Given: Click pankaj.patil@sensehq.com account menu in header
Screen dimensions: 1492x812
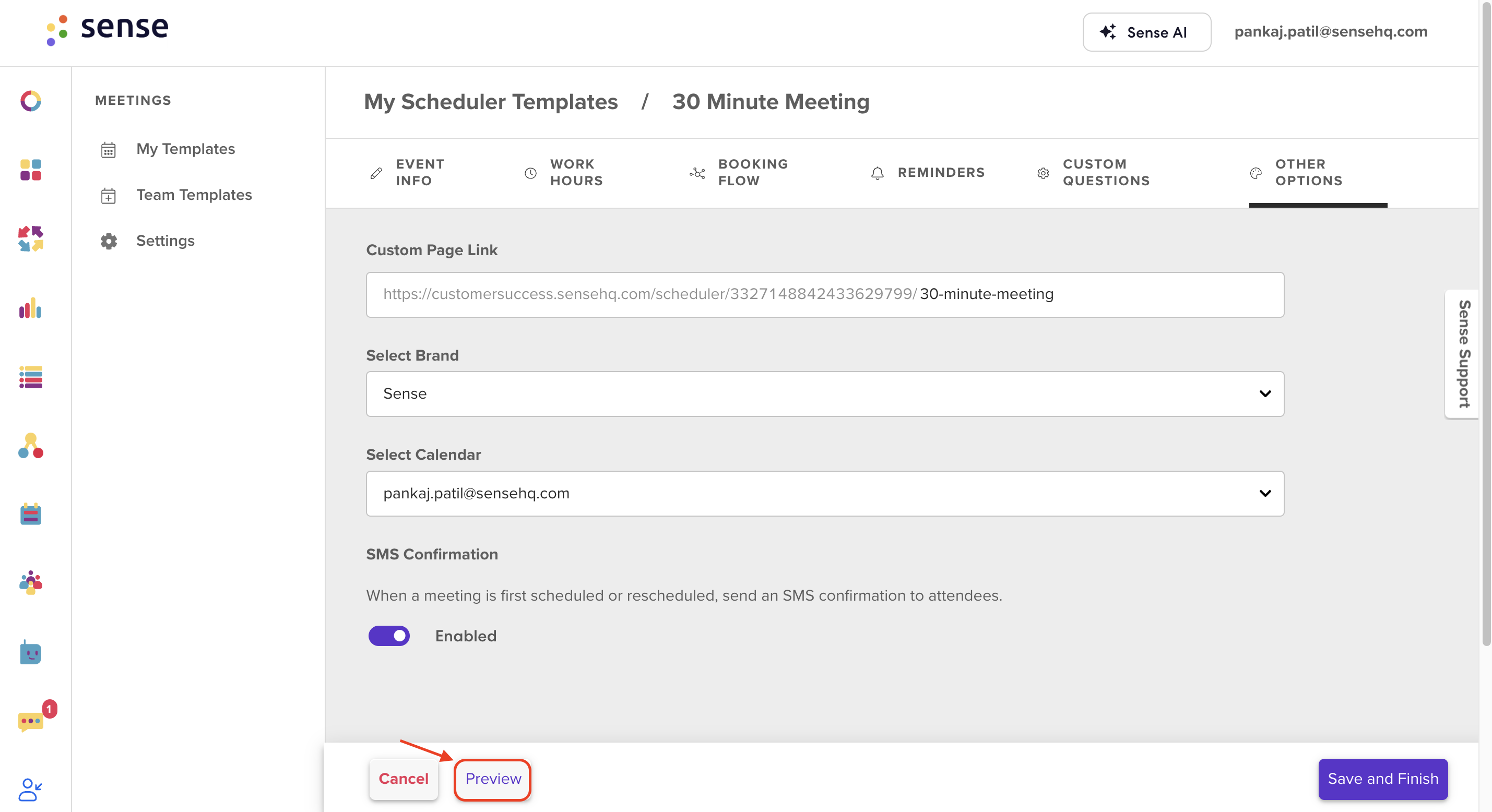Looking at the screenshot, I should pos(1330,32).
